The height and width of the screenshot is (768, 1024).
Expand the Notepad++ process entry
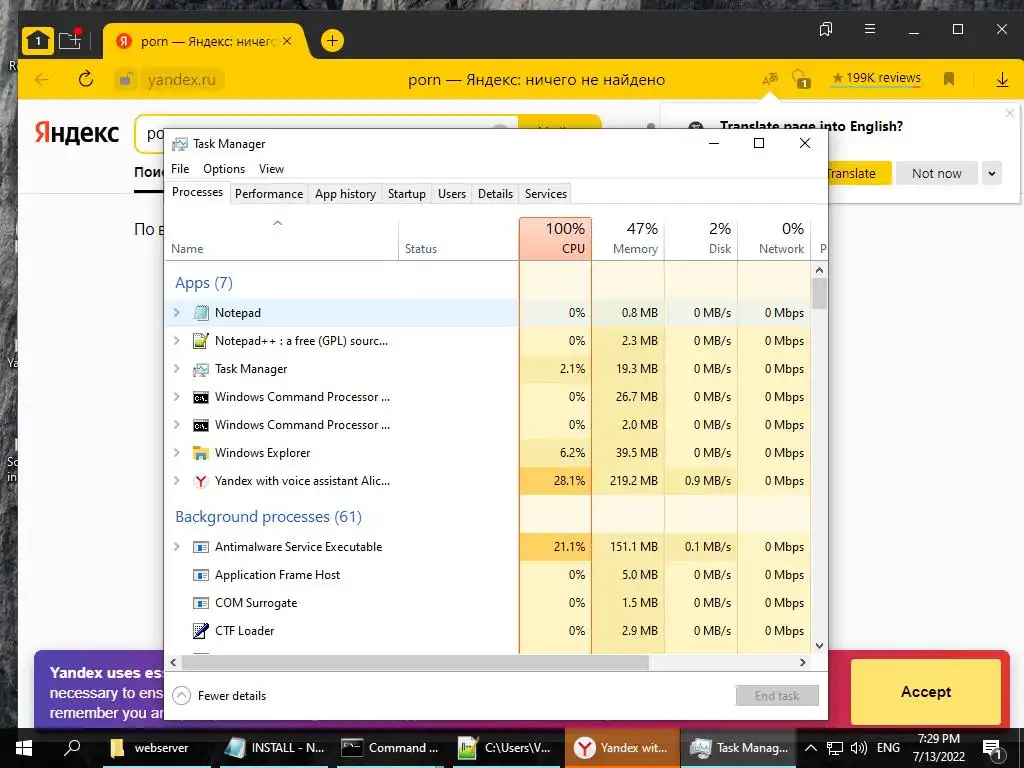tap(176, 341)
